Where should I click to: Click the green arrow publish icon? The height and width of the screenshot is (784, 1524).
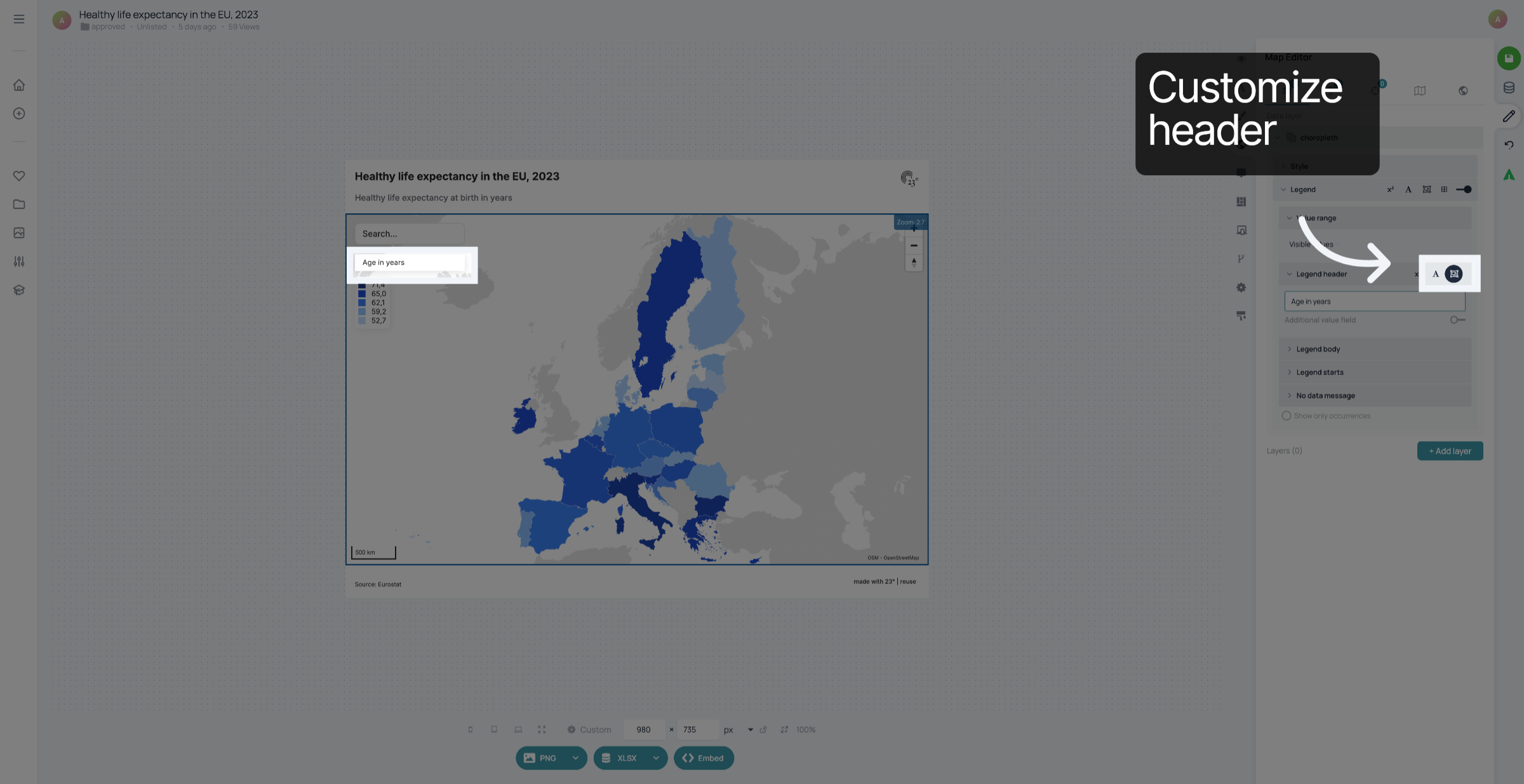(x=1509, y=175)
